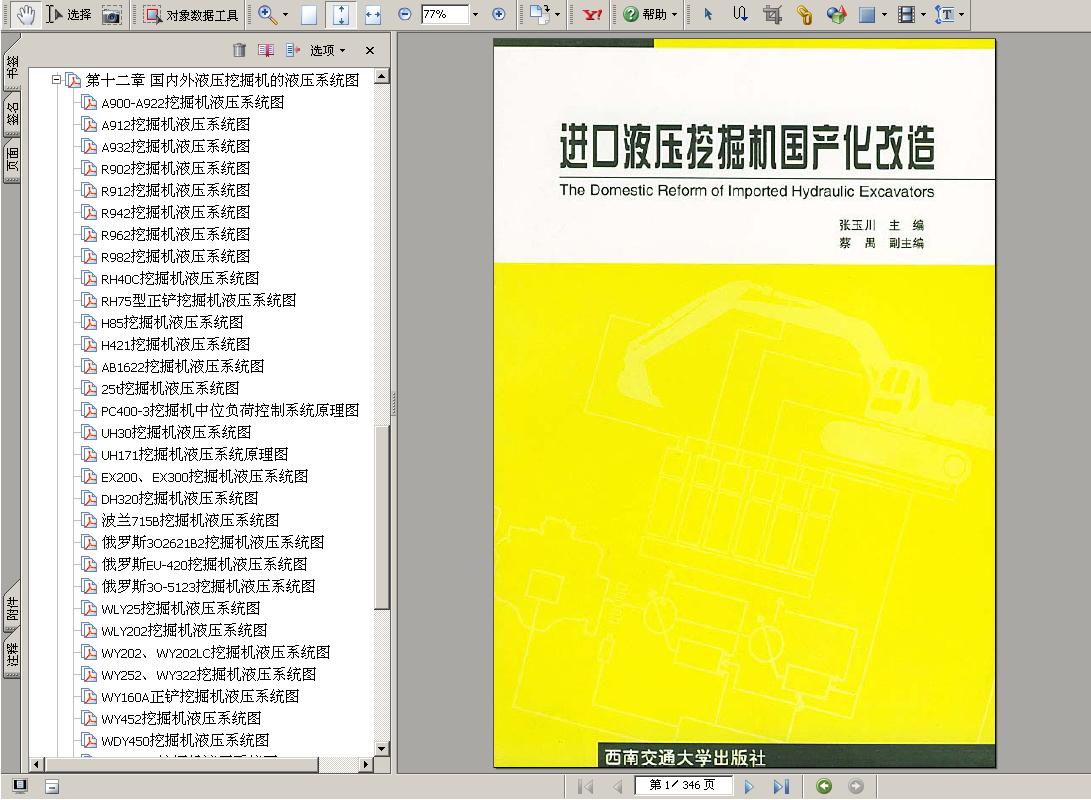
Task: Click the article thread tool
Action: (x=740, y=14)
